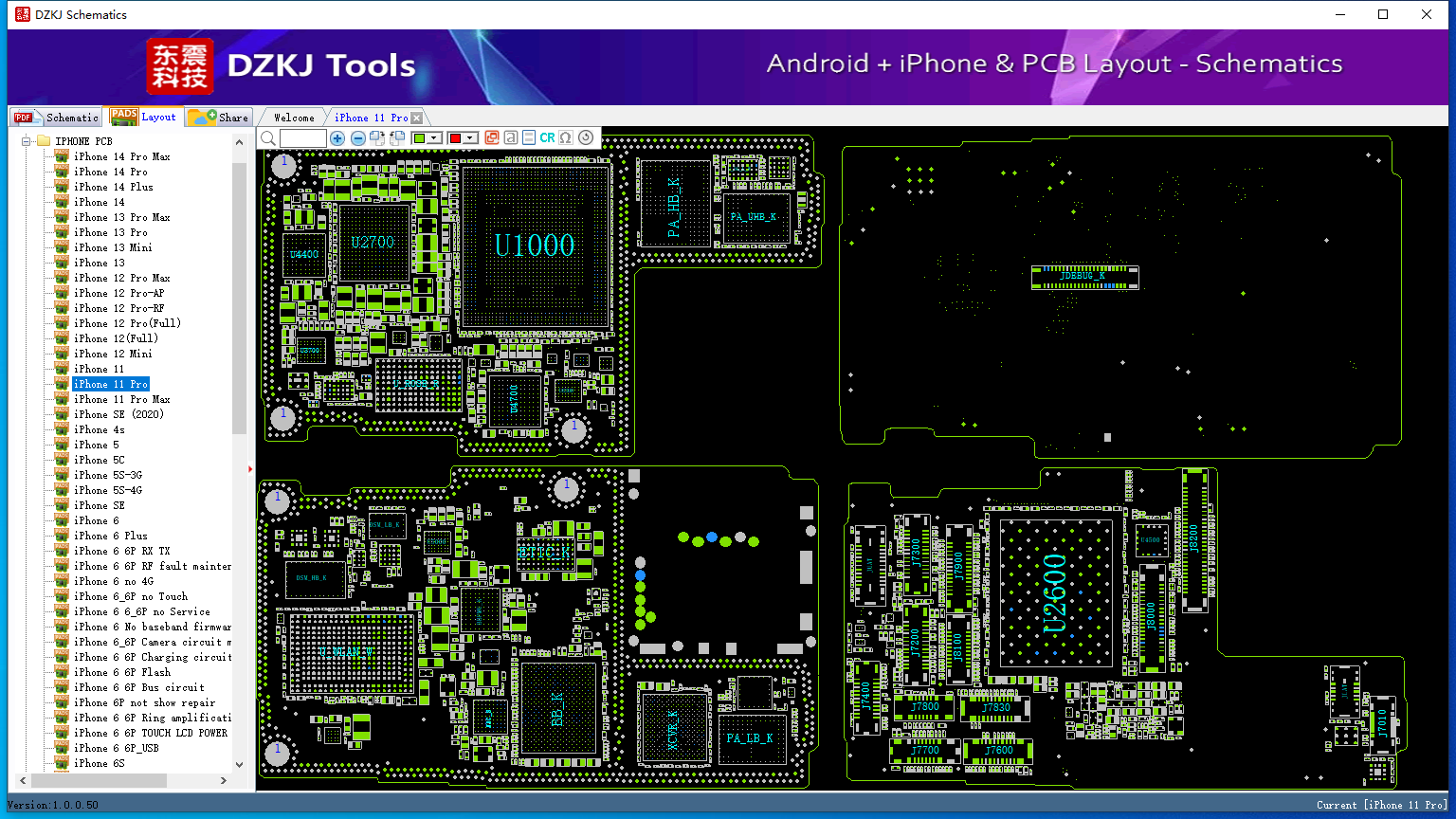The image size is (1456, 819).
Task: Switch to the Welcome document tab
Action: pos(293,118)
